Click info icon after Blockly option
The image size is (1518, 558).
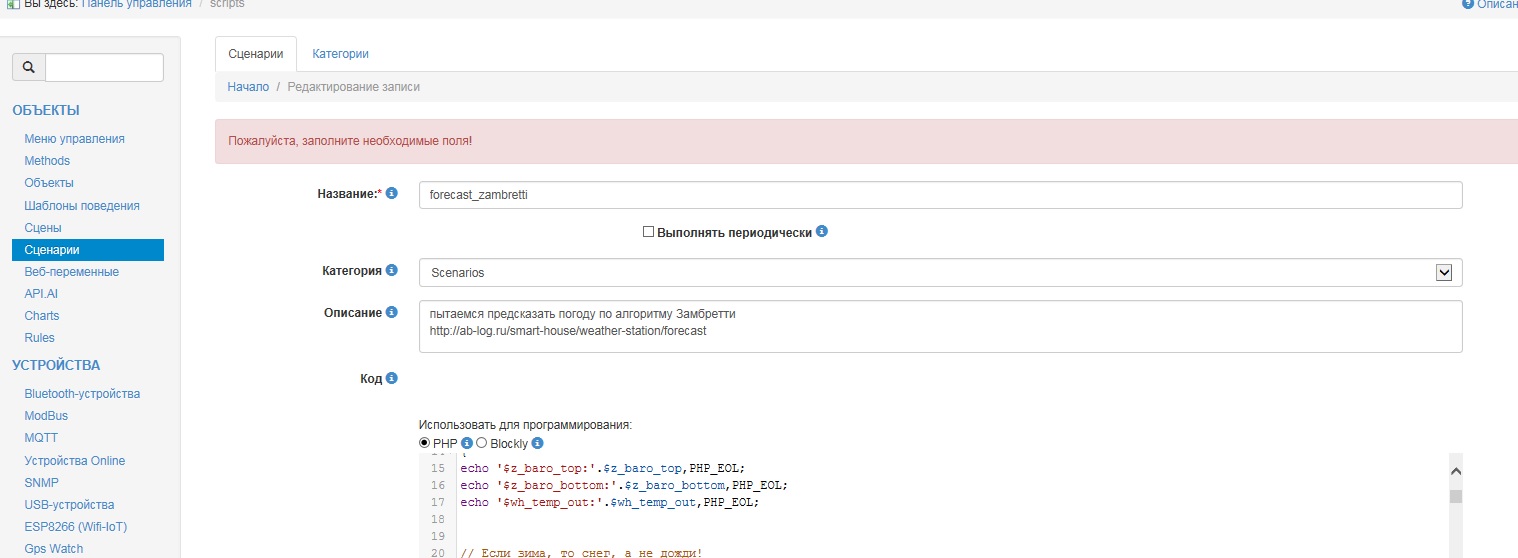537,443
